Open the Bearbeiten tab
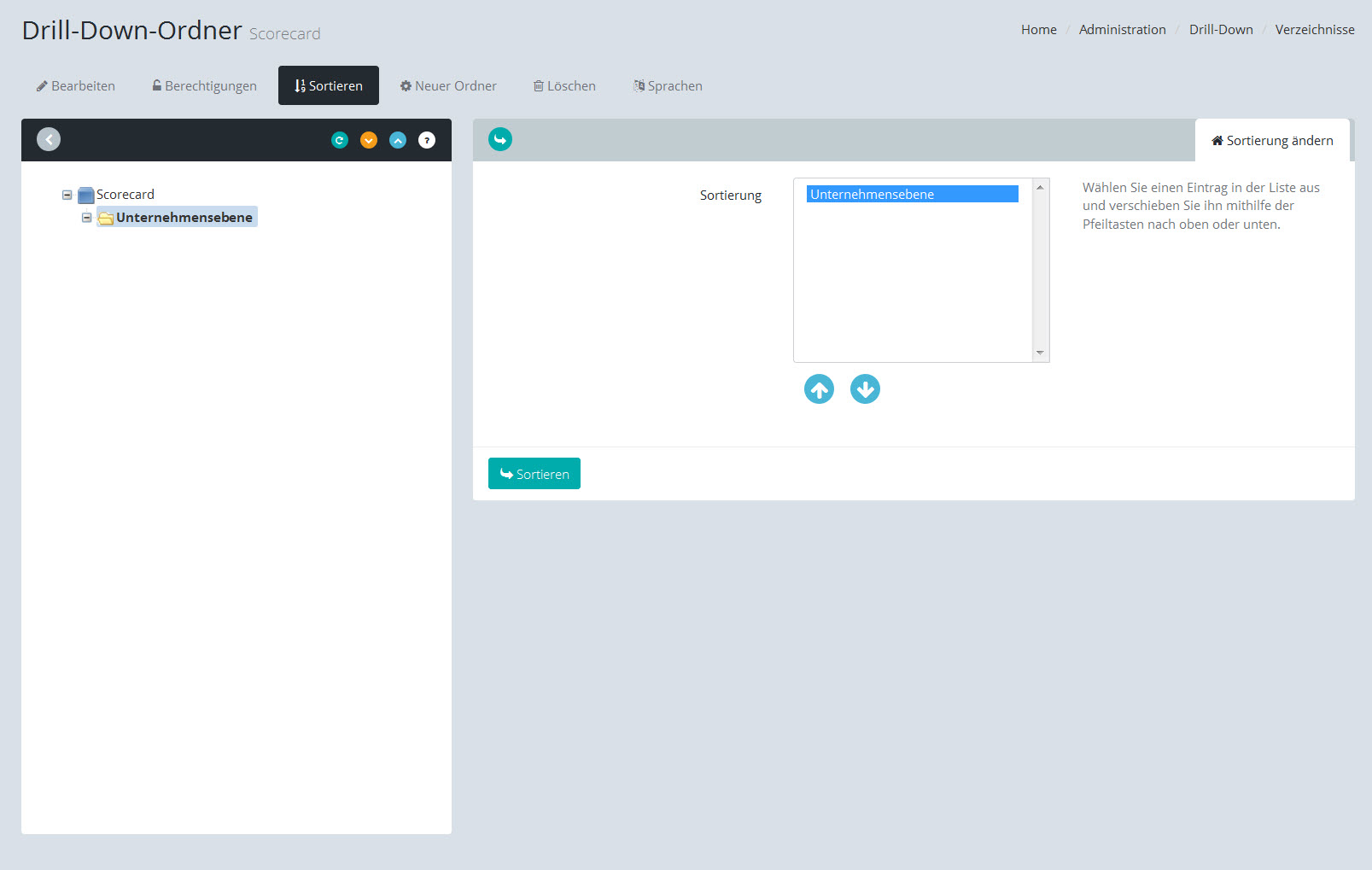1372x870 pixels. click(75, 86)
